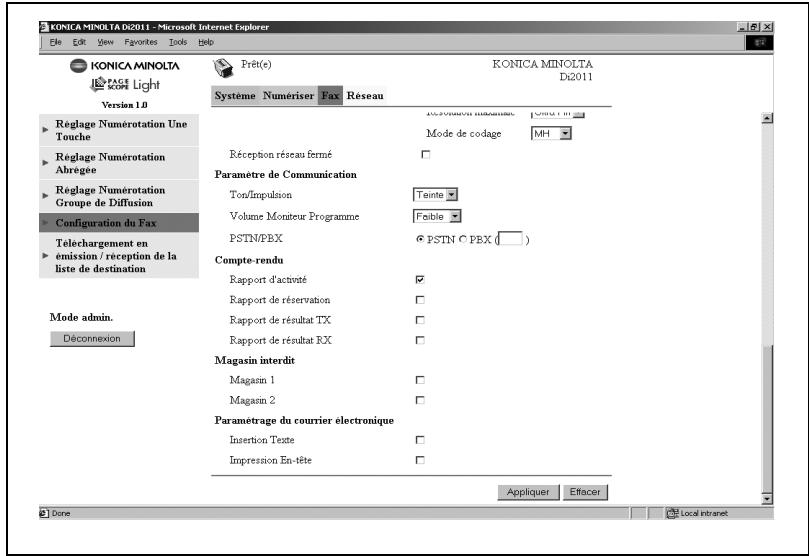The image size is (809, 556).
Task: Click the arrow beside Groupe de Diffusion
Action: [x=45, y=196]
